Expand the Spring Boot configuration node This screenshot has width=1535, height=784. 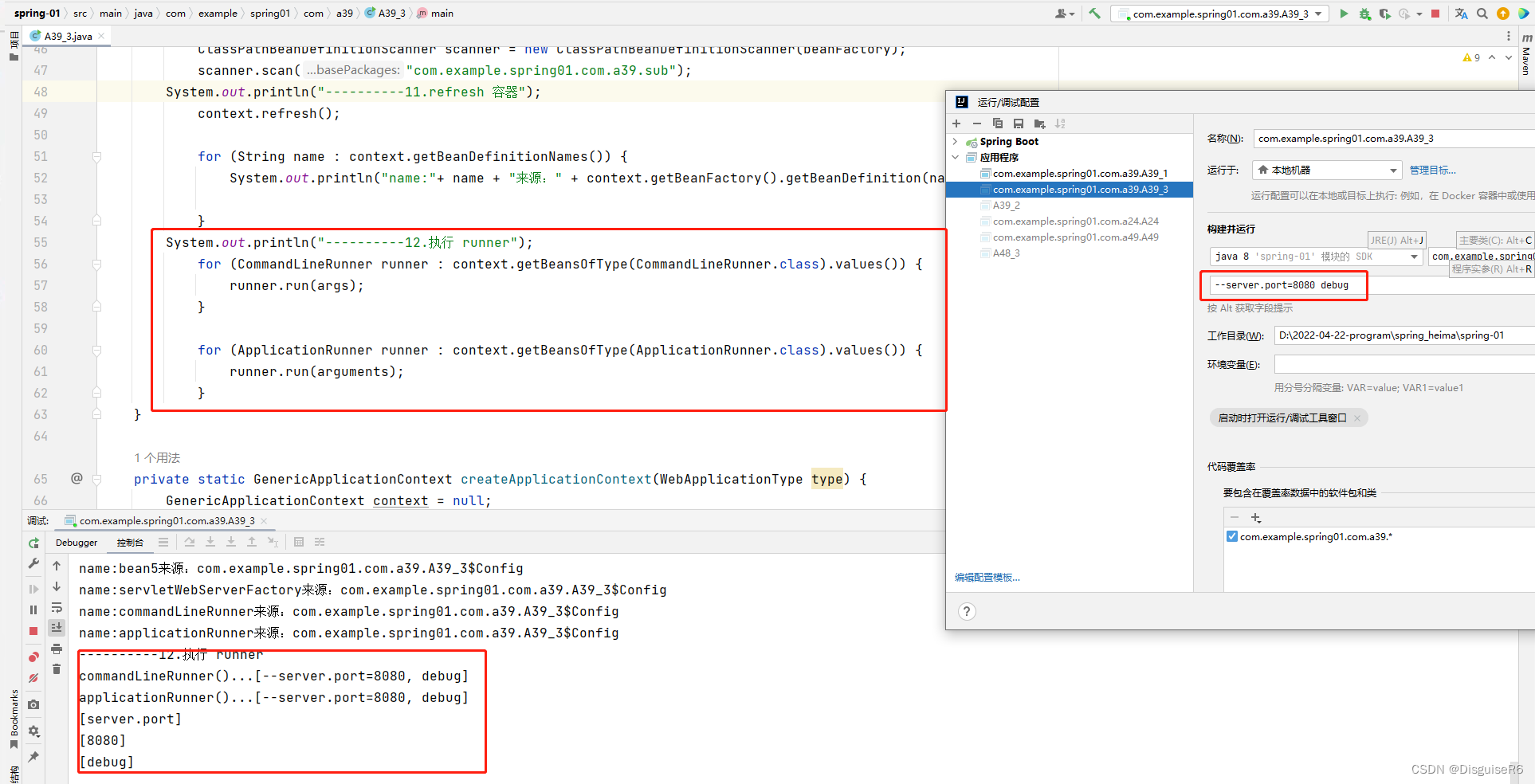tap(956, 142)
